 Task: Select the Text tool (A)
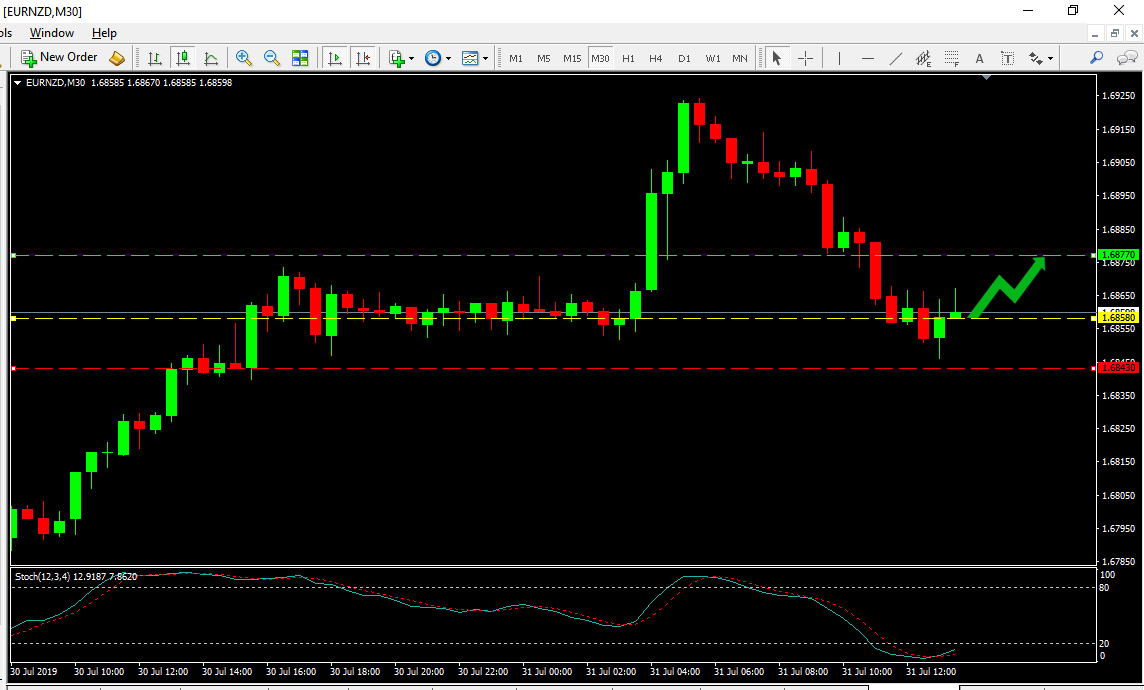(x=979, y=58)
